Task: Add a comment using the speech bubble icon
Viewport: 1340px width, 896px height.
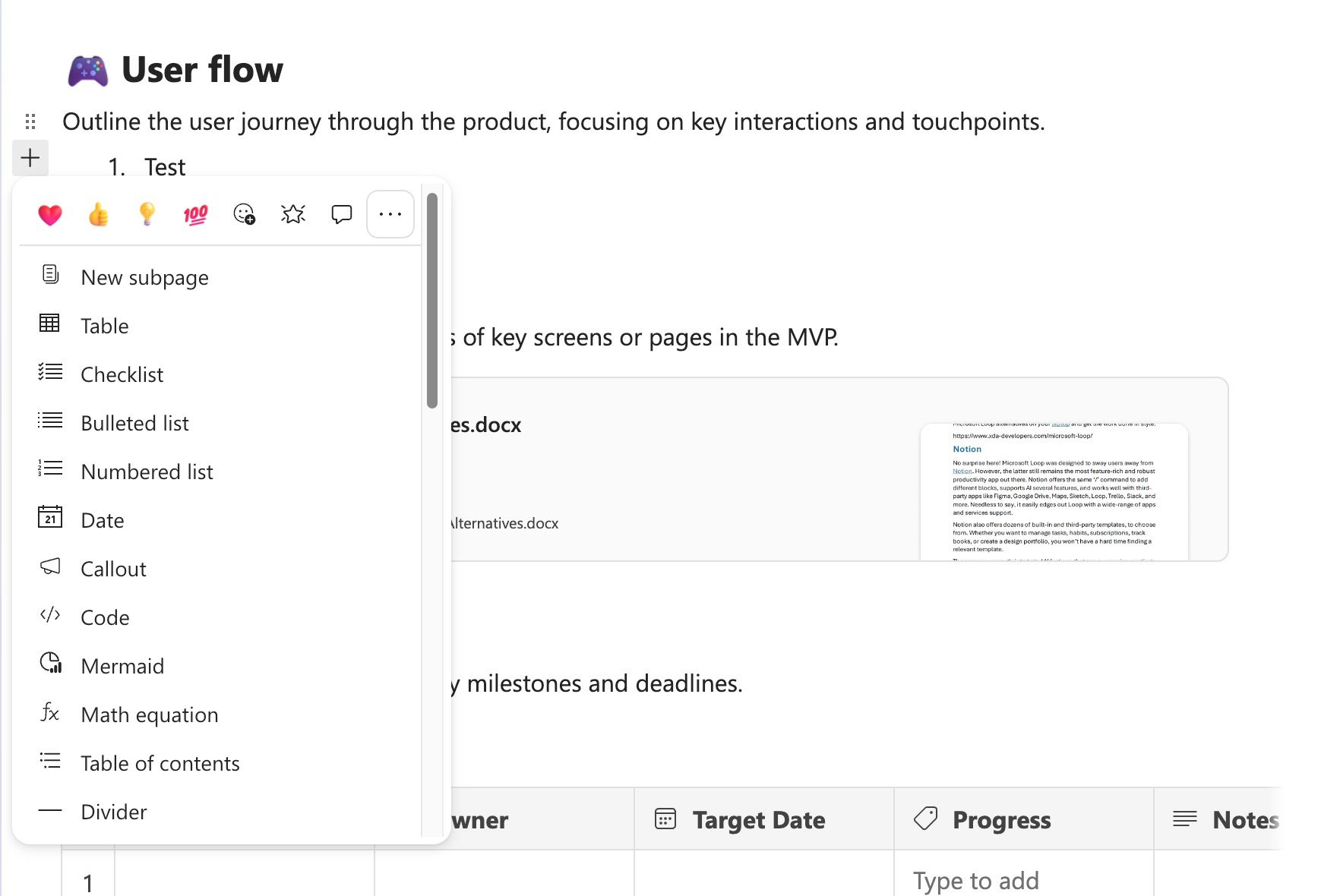Action: 342,214
